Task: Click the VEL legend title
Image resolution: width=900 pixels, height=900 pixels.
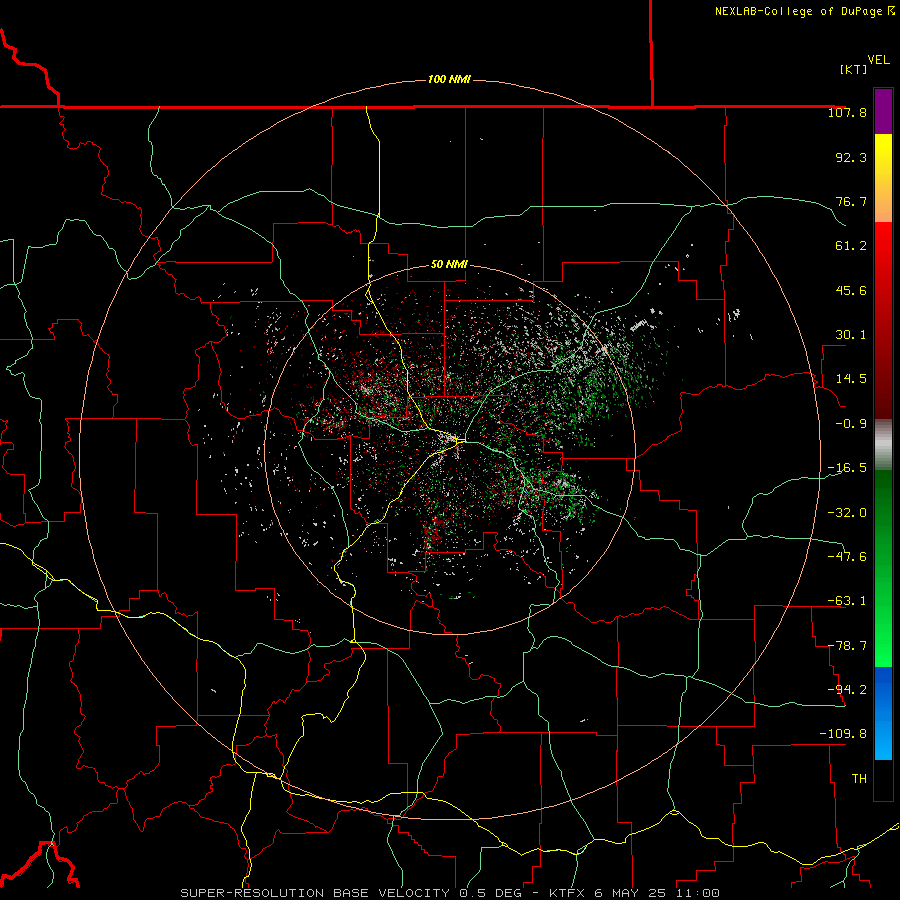Action: pyautogui.click(x=878, y=60)
